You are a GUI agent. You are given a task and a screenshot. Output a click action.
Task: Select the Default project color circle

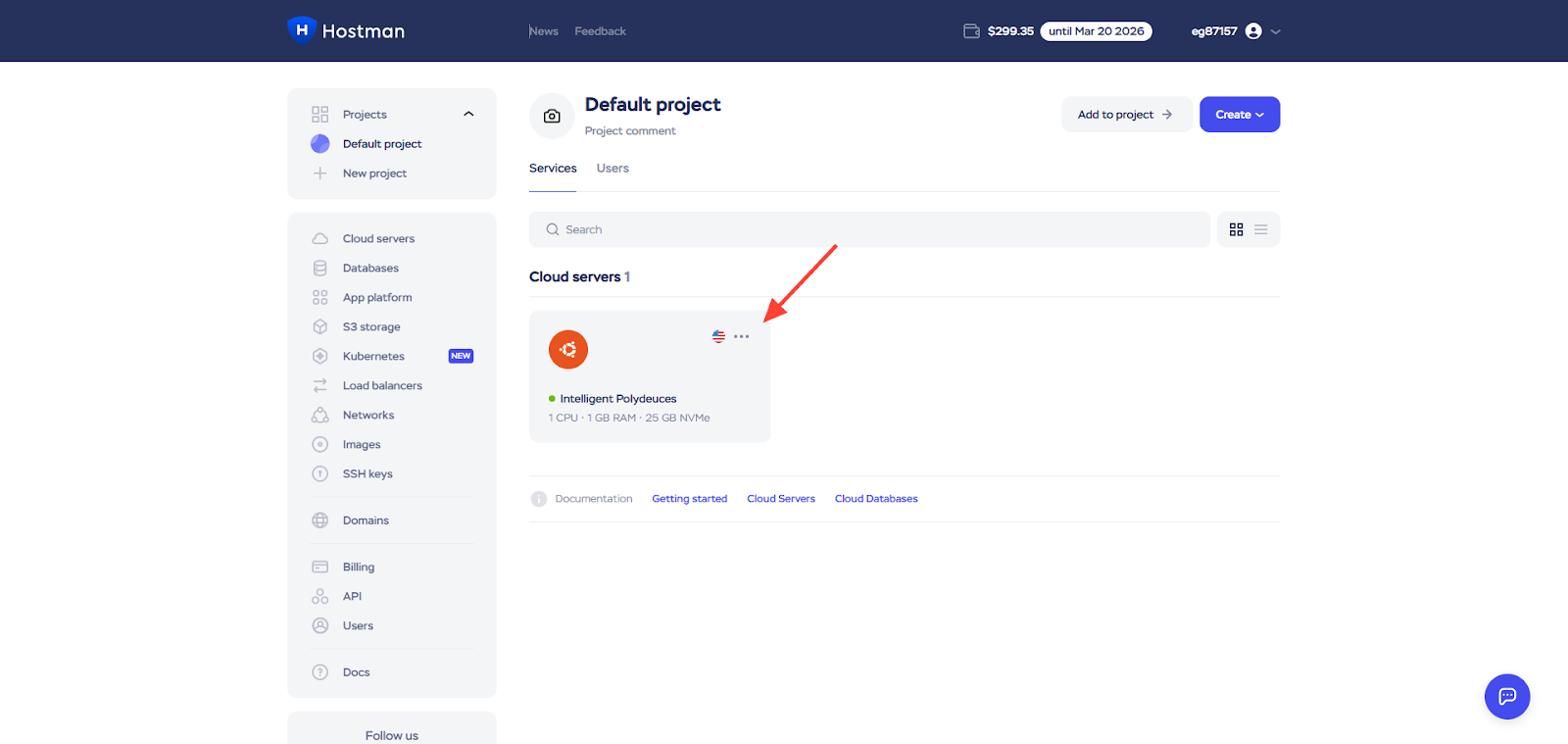pos(319,144)
